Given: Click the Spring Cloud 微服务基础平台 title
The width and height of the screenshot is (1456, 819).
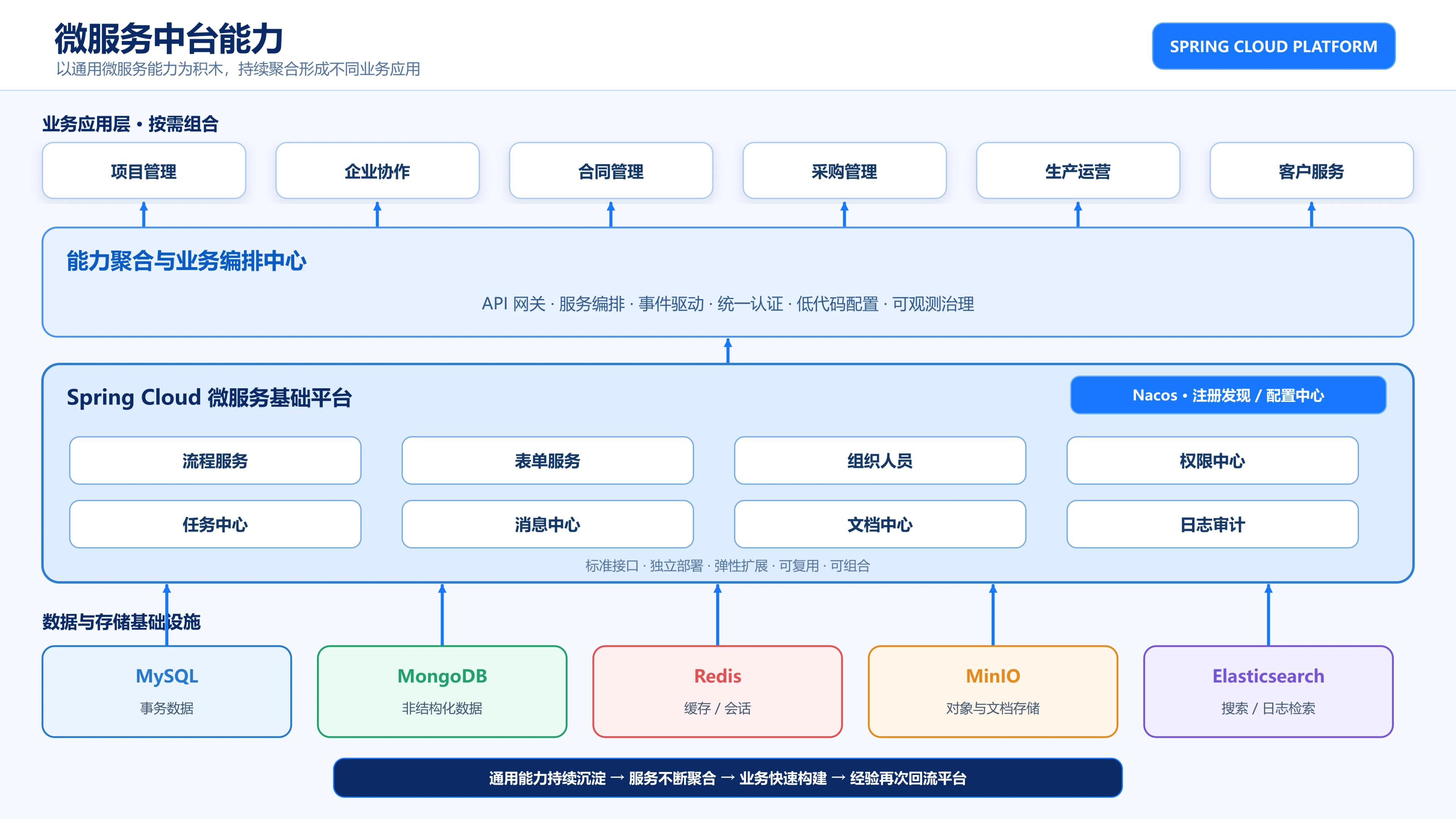Looking at the screenshot, I should [209, 397].
